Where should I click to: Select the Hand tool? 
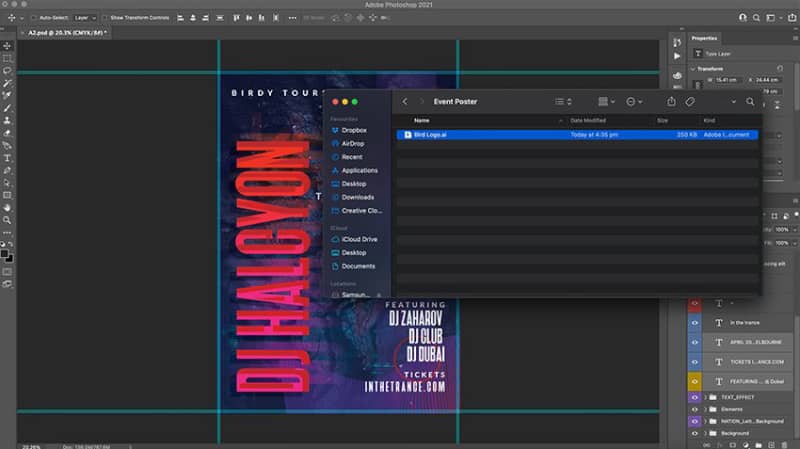coord(7,208)
